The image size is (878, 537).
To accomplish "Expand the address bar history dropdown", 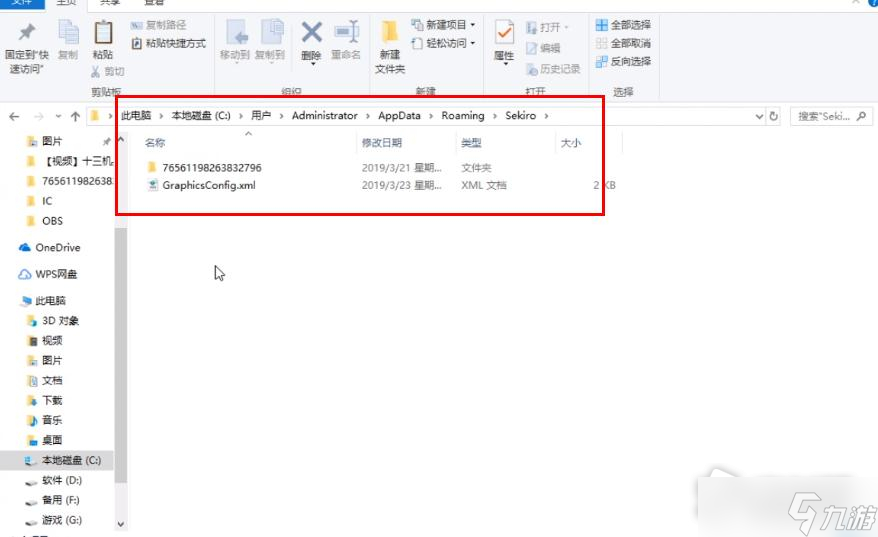I will 759,116.
